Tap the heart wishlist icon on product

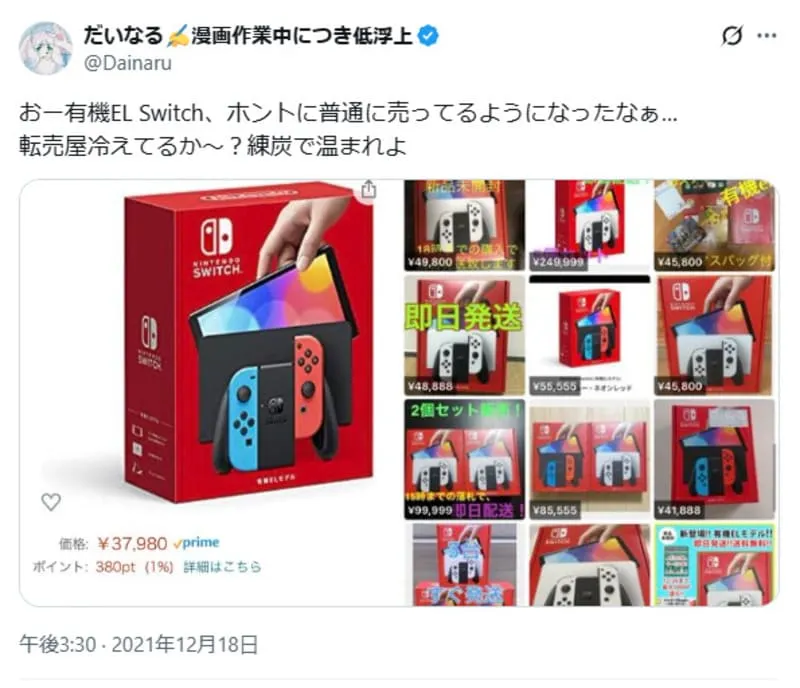(x=51, y=502)
